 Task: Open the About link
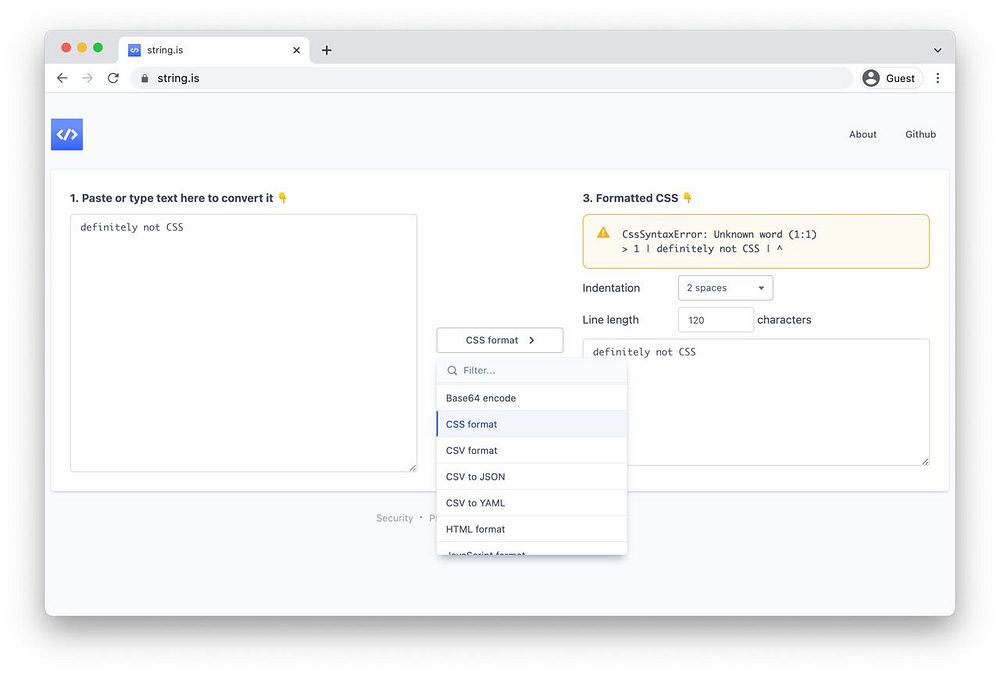point(862,135)
